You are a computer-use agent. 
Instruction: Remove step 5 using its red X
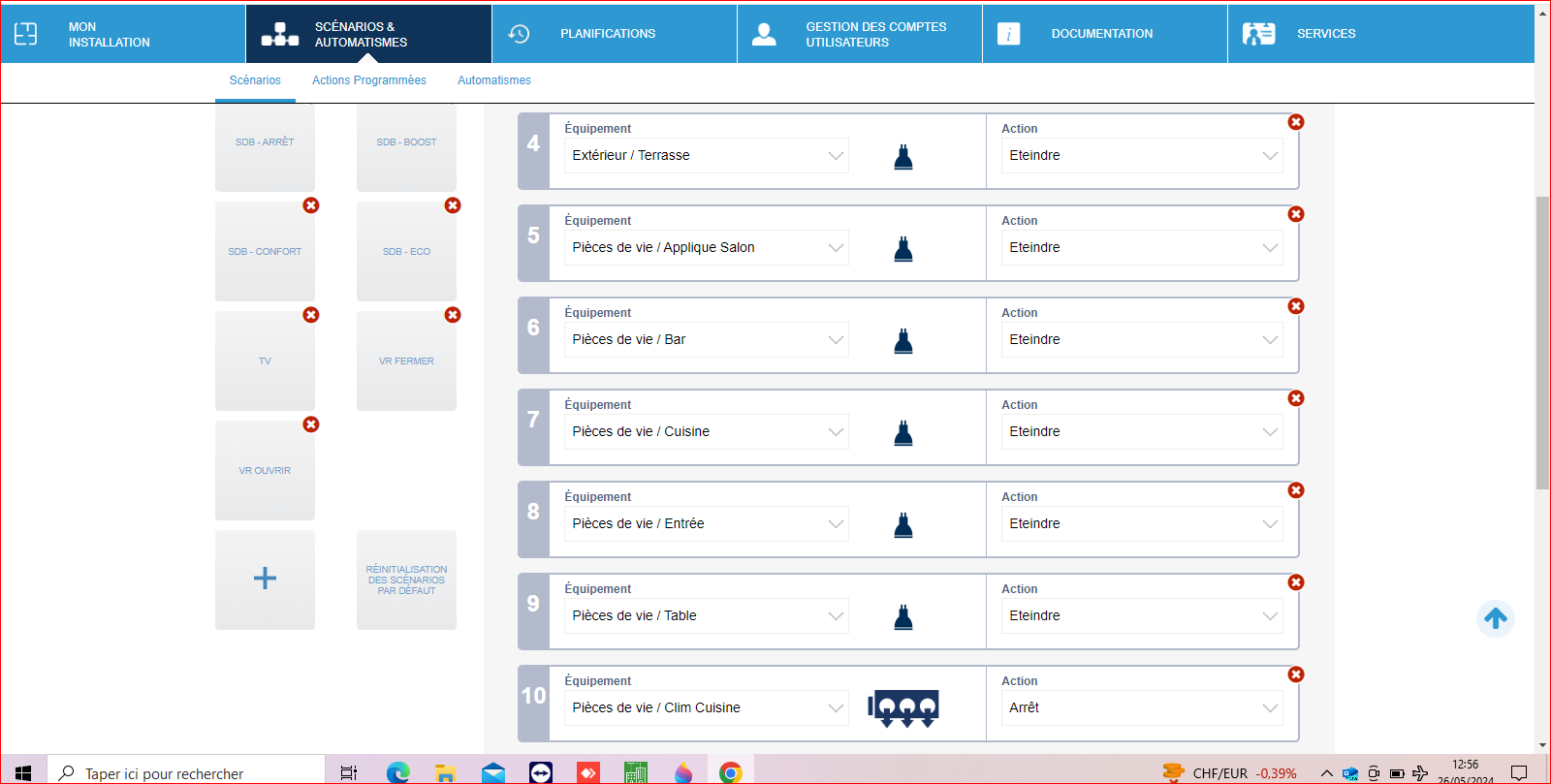click(1295, 214)
